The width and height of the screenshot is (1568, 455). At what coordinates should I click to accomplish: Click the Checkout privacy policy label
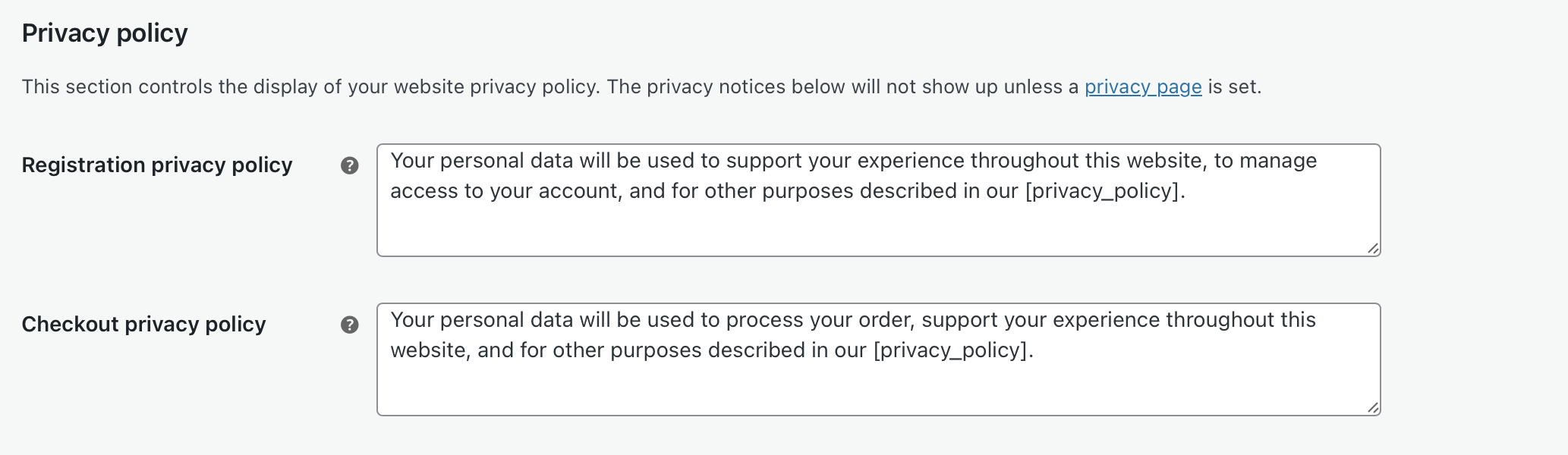[x=143, y=325]
